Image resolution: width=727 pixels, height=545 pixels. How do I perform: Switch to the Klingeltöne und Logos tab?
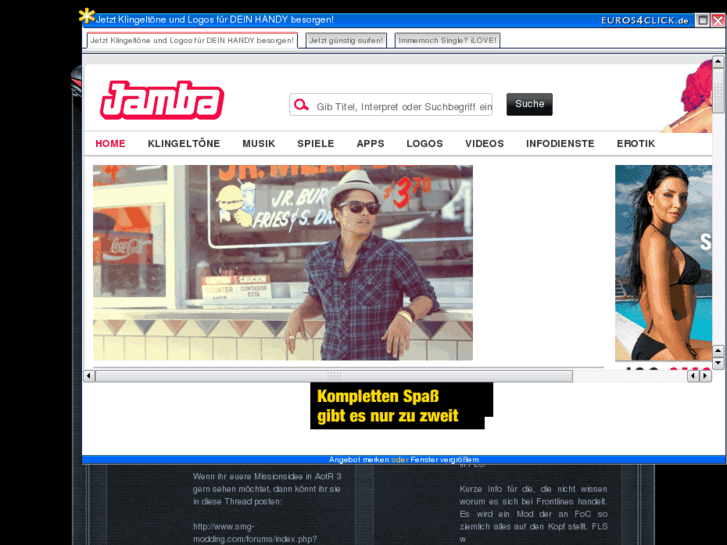192,40
